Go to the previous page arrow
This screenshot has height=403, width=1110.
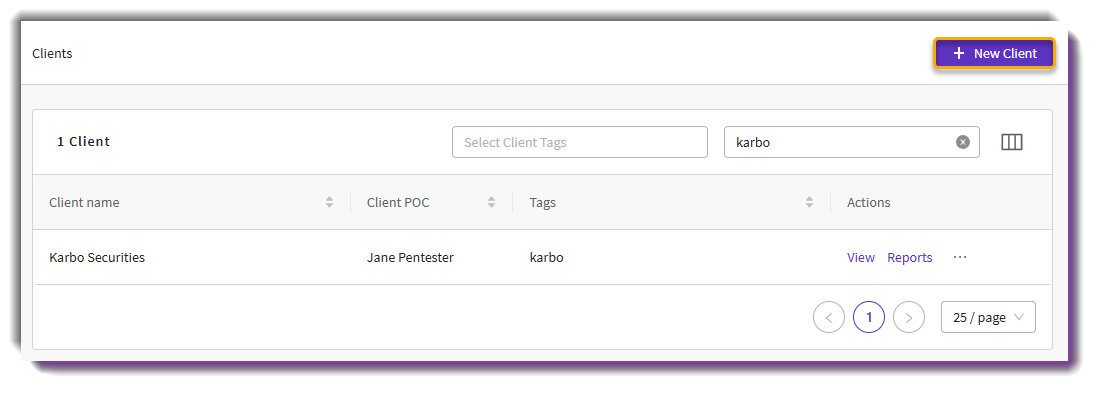click(829, 317)
